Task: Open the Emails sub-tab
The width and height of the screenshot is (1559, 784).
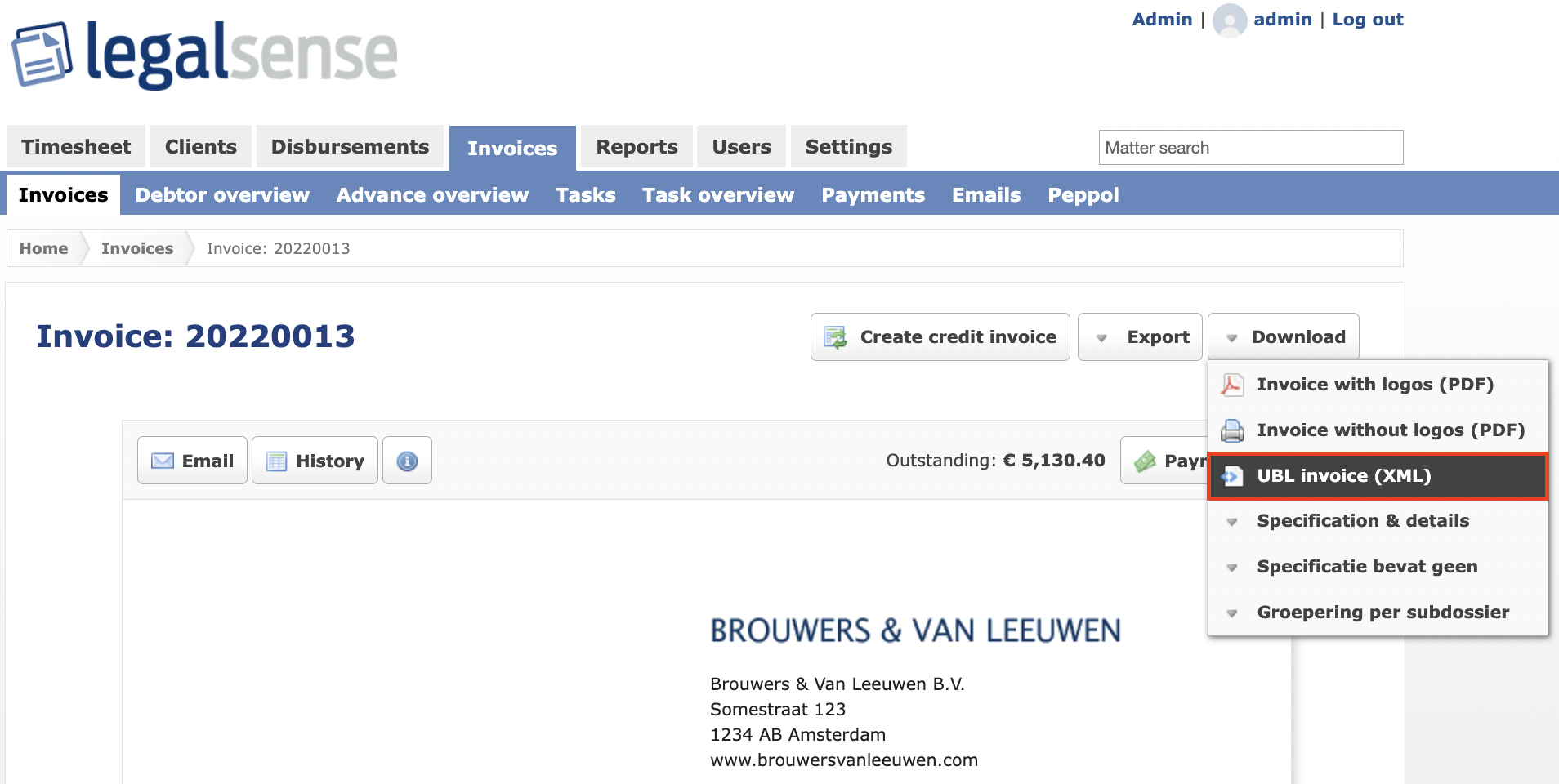Action: [986, 195]
